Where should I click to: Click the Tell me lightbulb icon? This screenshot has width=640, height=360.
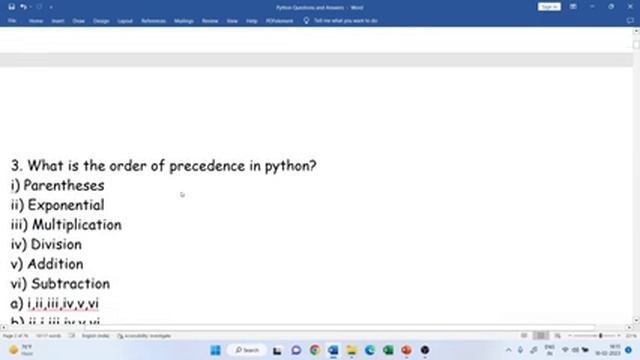[306, 20]
